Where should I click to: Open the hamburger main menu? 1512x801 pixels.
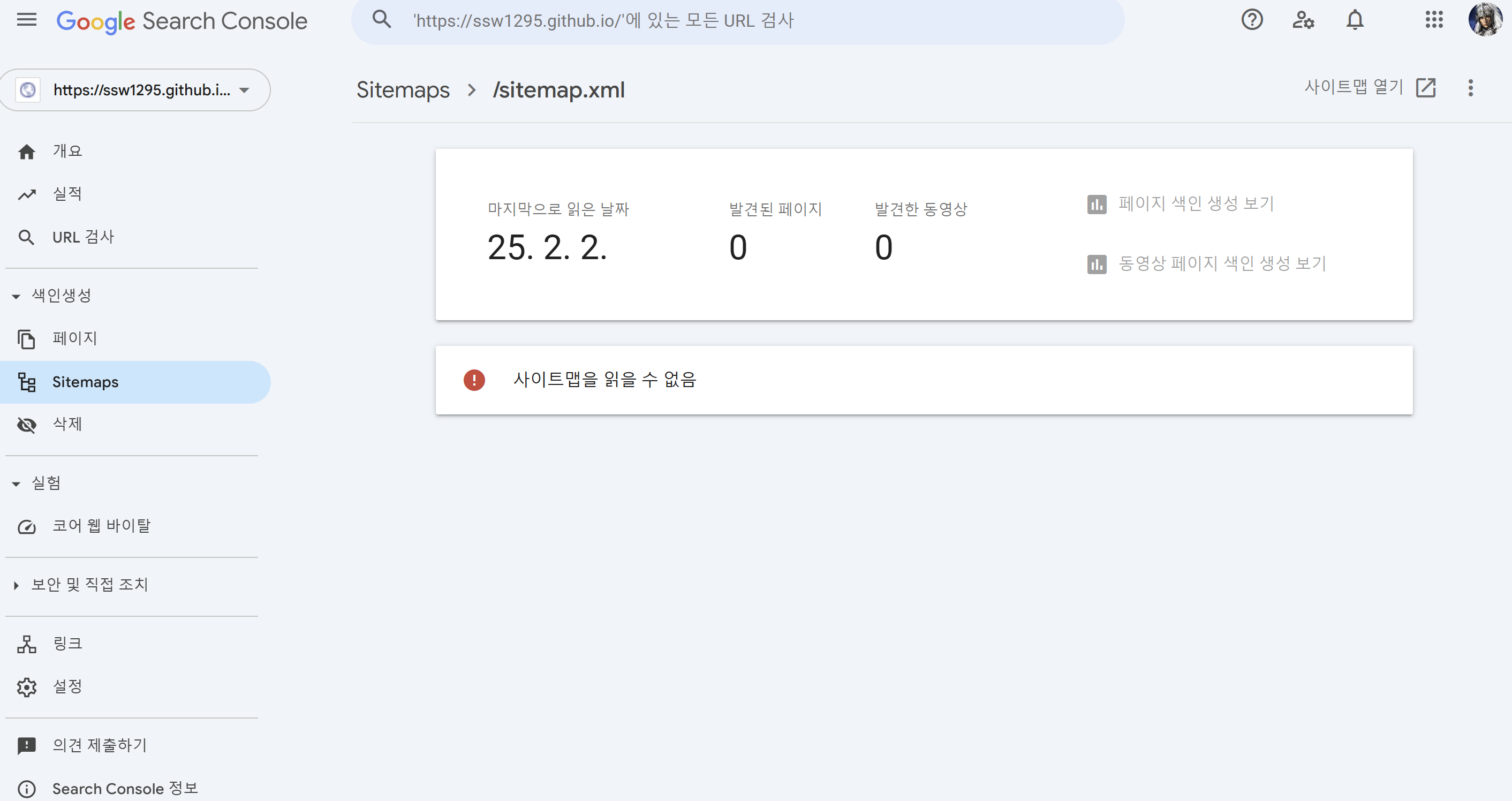[26, 20]
